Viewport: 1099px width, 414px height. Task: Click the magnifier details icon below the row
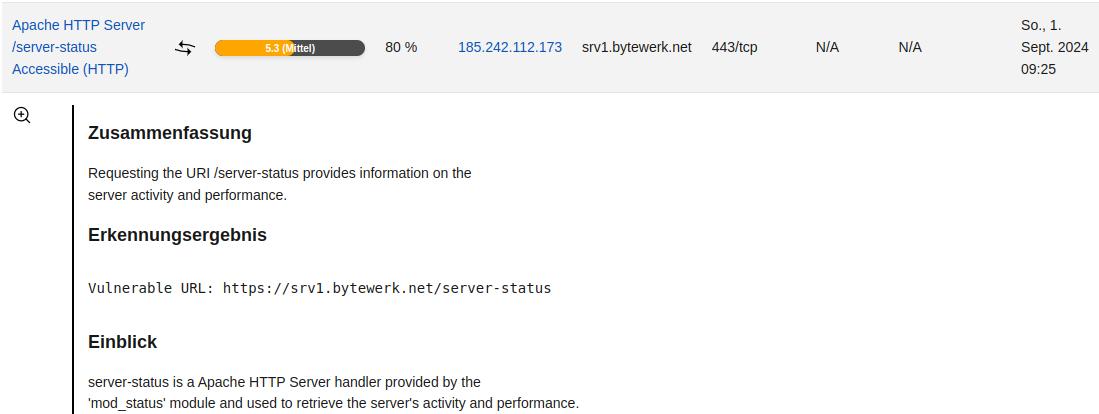[x=22, y=116]
